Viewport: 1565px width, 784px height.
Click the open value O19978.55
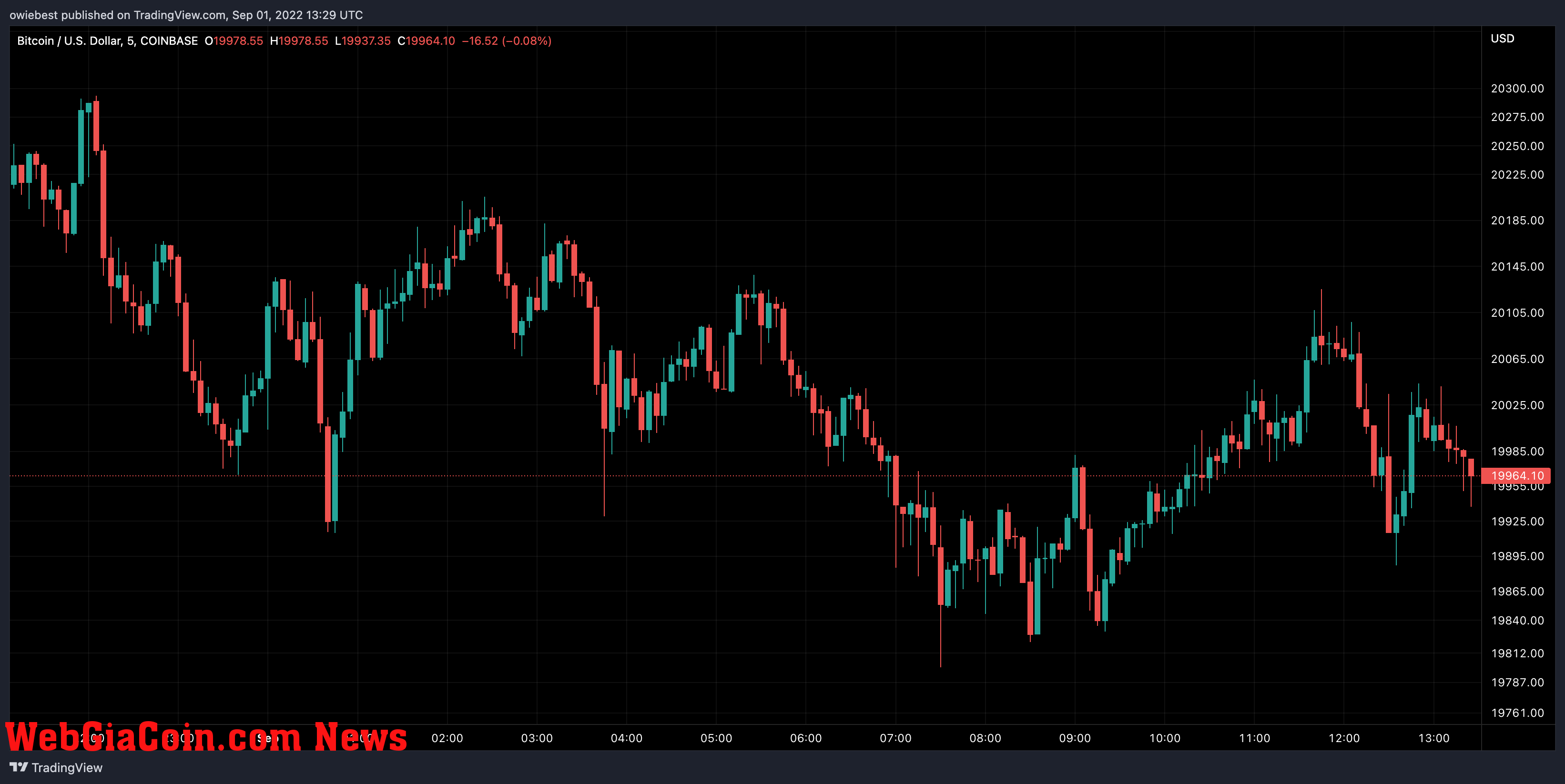coord(234,40)
